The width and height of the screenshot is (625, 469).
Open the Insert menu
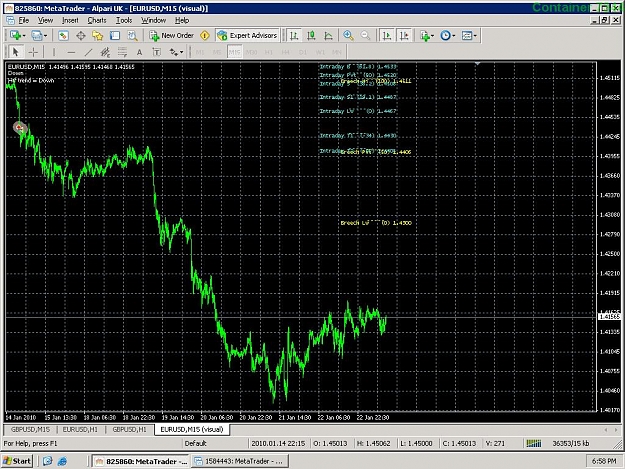pyautogui.click(x=70, y=20)
